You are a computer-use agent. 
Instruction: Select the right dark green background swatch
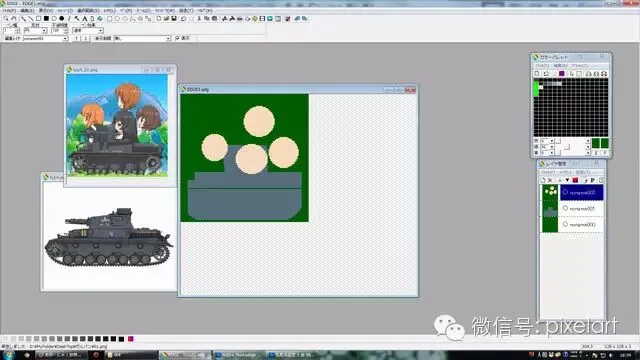click(605, 143)
